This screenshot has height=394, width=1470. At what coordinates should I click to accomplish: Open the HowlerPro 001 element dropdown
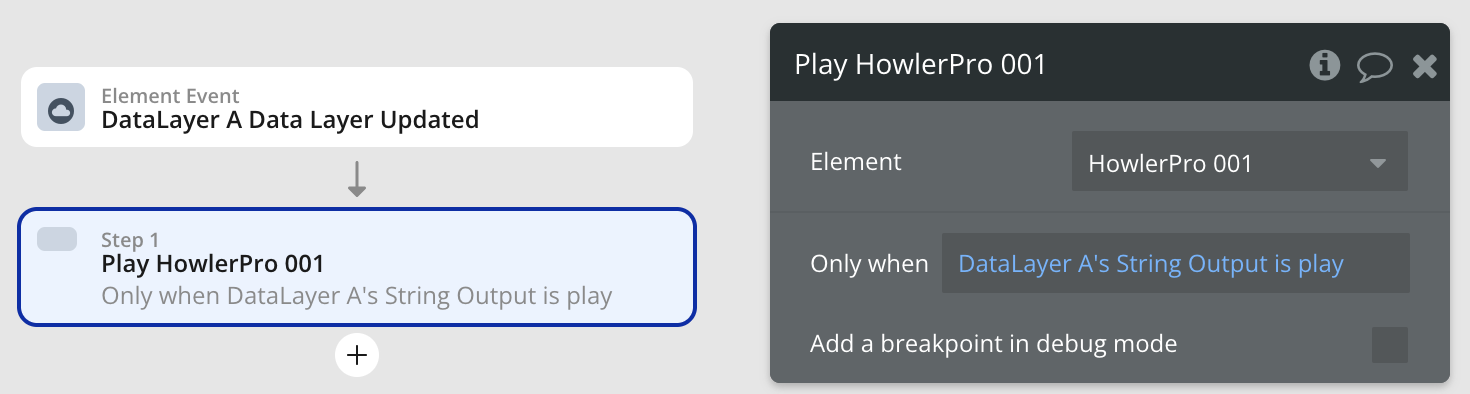click(1239, 161)
